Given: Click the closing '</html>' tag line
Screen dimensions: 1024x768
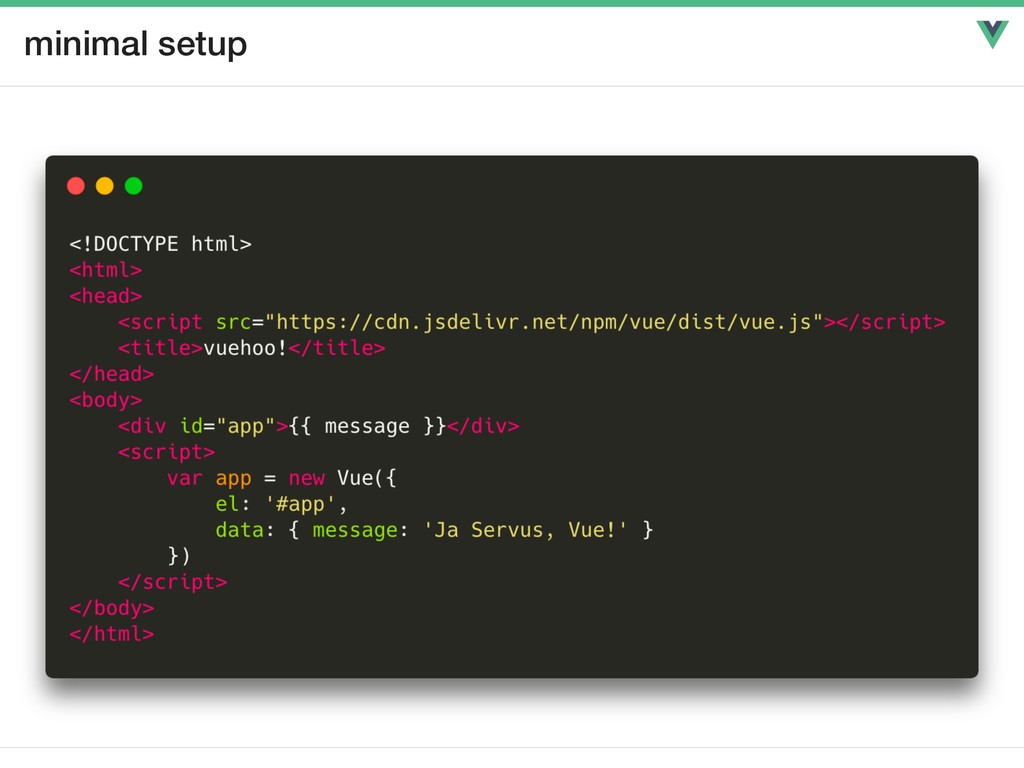Looking at the screenshot, I should (112, 634).
